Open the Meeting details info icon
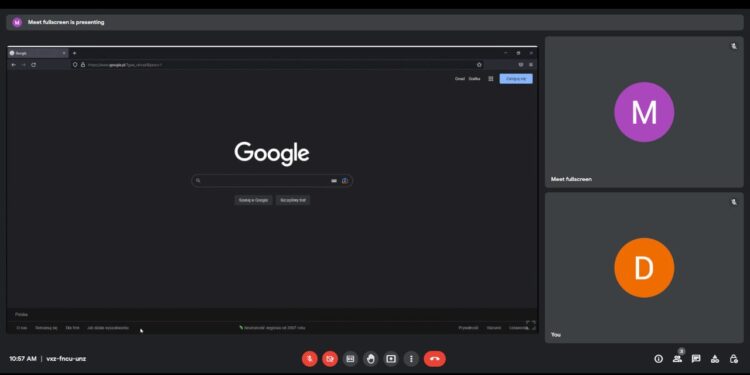Image resolution: width=750 pixels, height=375 pixels. (x=659, y=359)
